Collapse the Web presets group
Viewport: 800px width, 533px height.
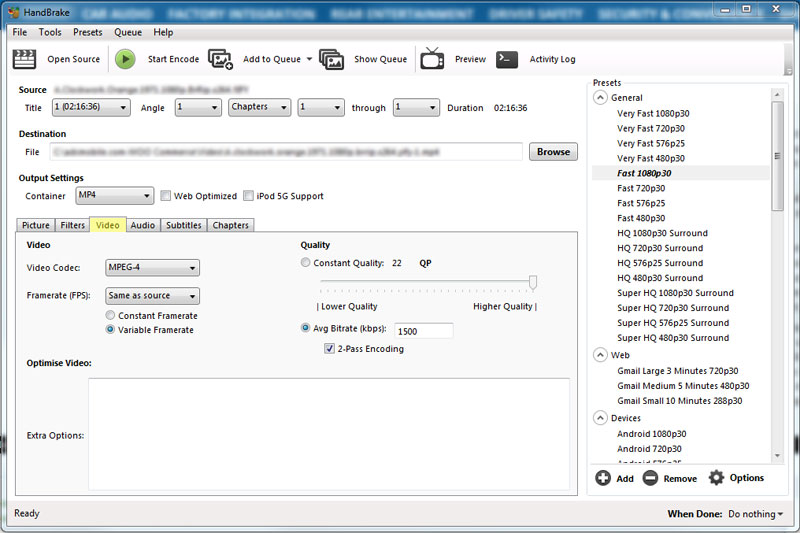[x=601, y=355]
